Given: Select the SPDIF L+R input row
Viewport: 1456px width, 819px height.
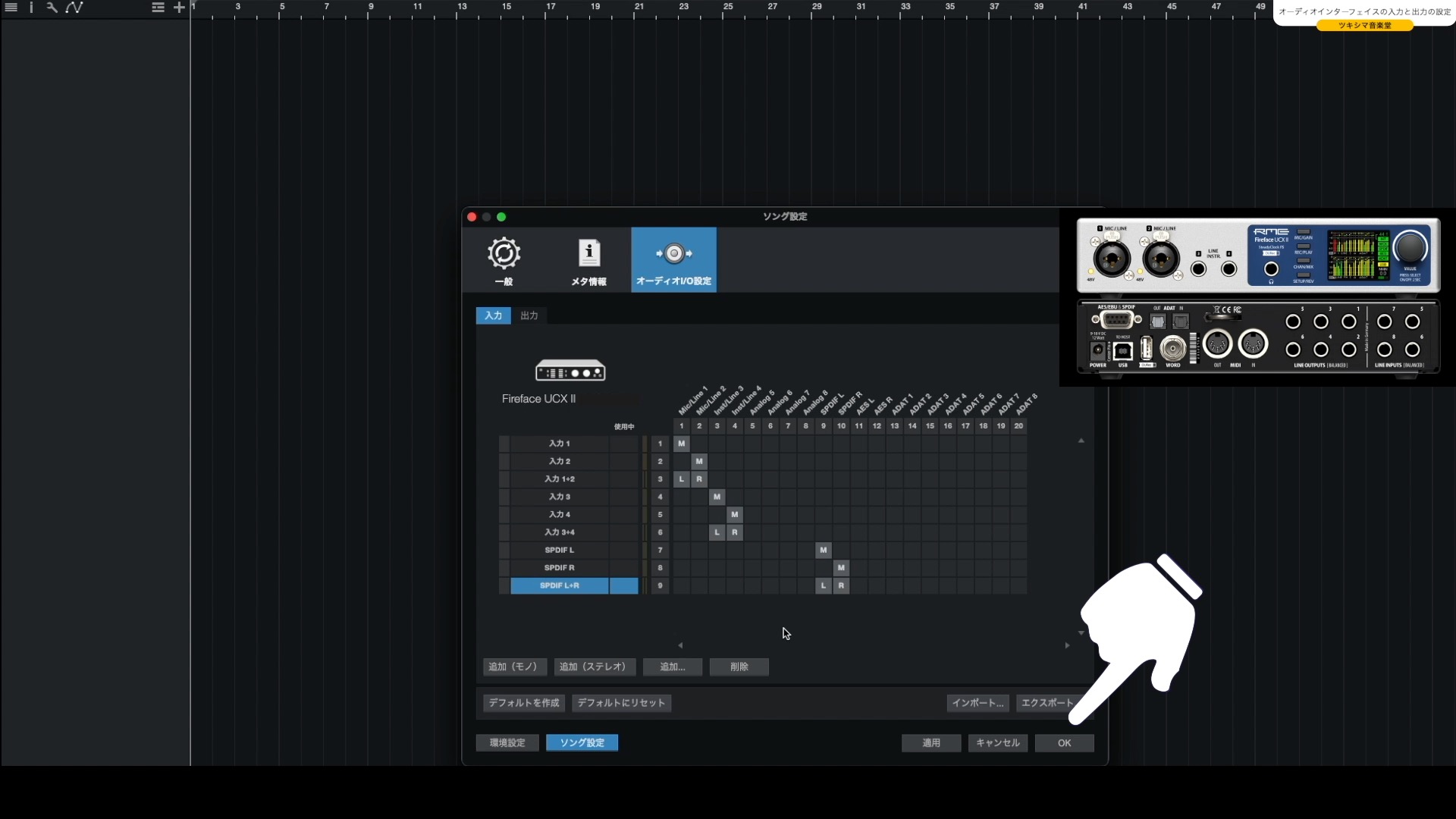Looking at the screenshot, I should coord(559,585).
